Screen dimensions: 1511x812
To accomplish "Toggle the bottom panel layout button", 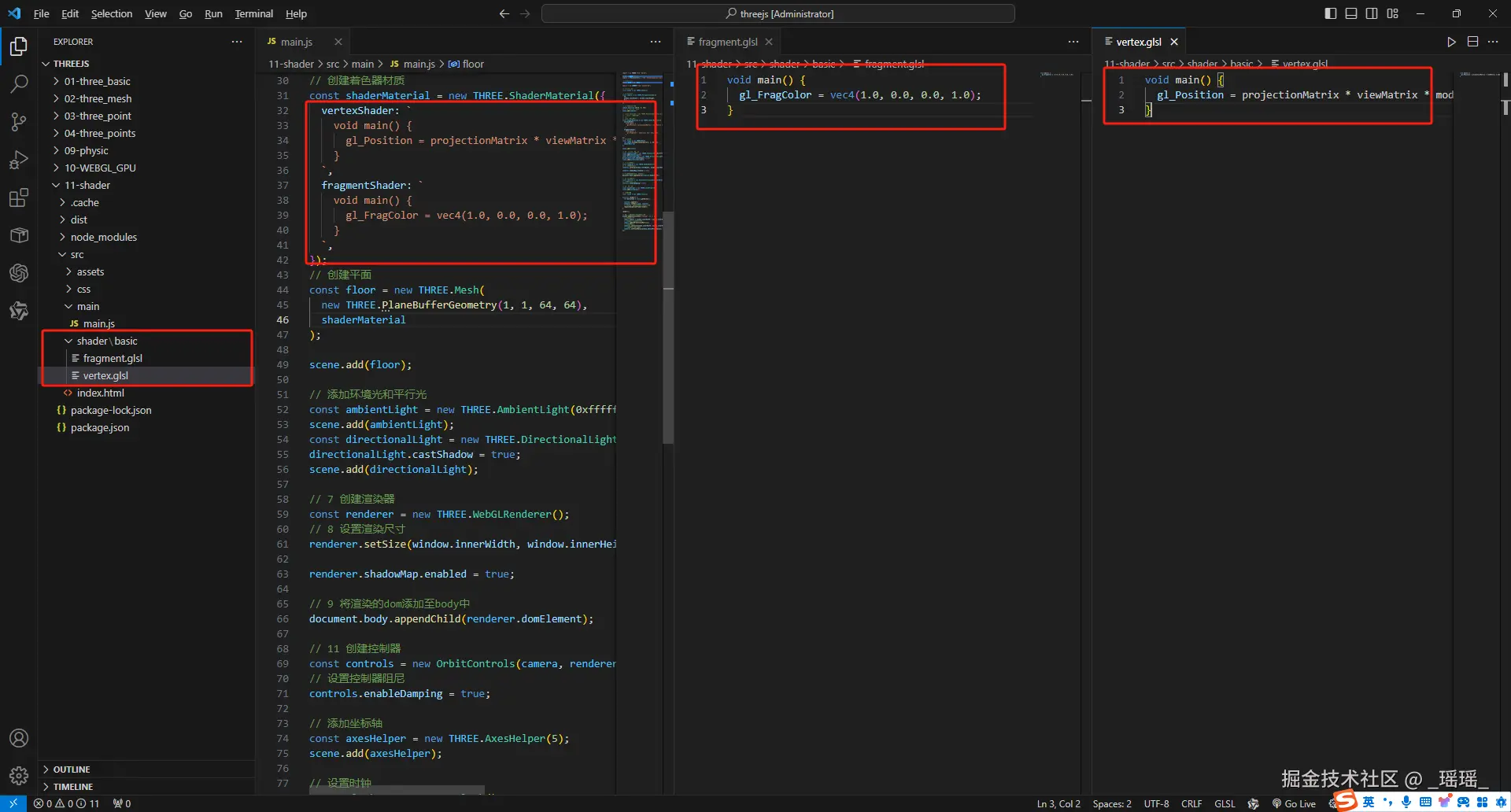I will [x=1351, y=13].
